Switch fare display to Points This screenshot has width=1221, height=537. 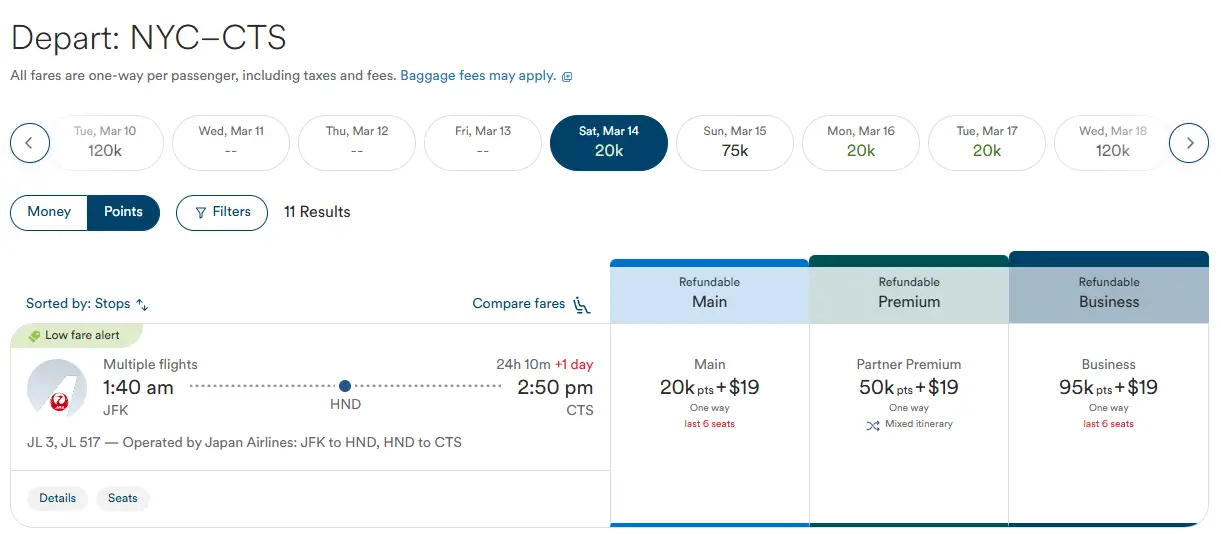123,212
